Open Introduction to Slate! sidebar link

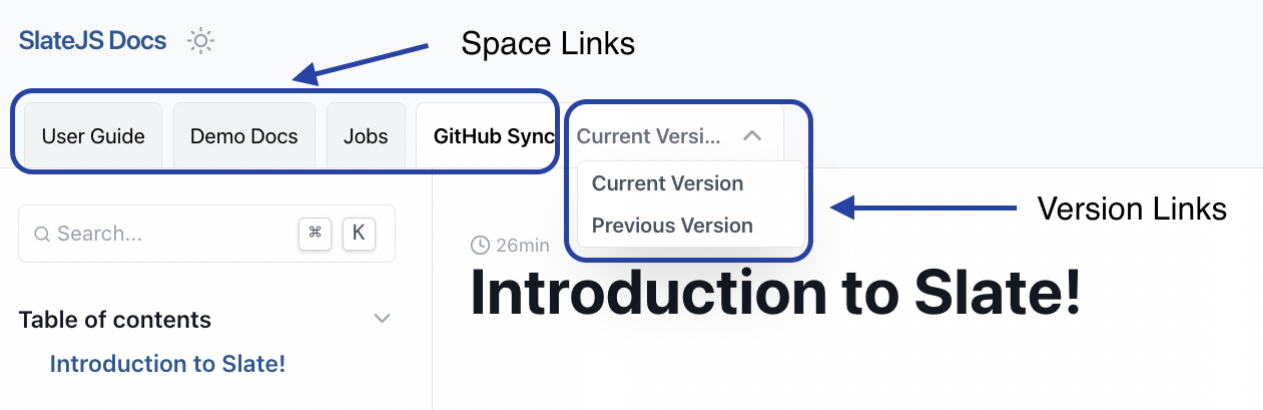168,364
